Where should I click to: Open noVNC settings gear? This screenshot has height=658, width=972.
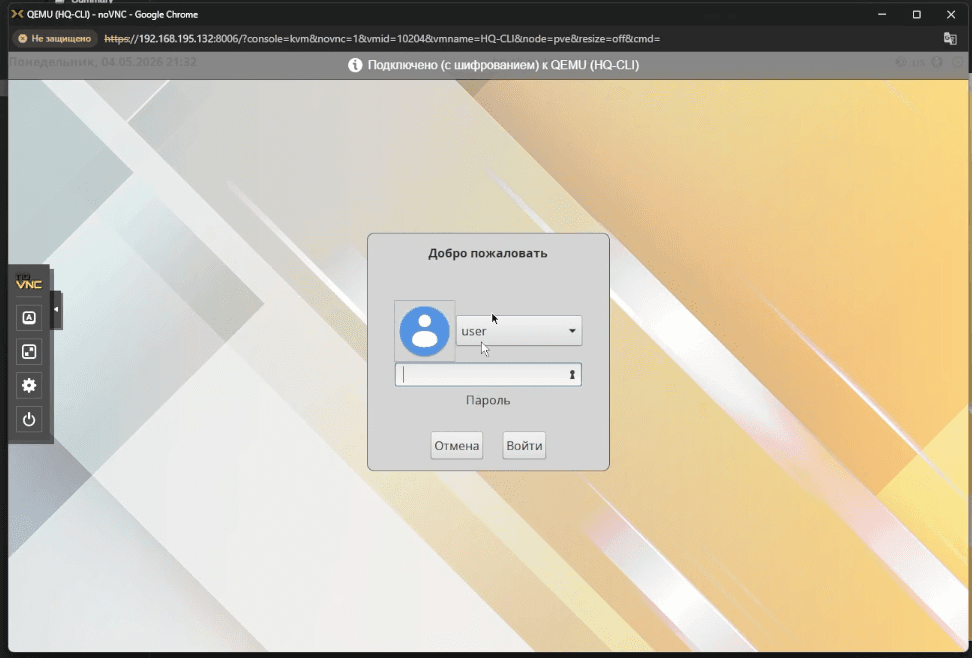coord(29,386)
